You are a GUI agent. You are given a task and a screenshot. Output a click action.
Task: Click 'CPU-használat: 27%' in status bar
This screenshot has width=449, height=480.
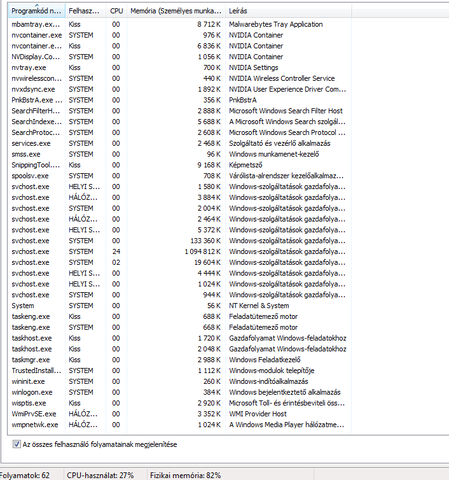pyautogui.click(x=100, y=475)
